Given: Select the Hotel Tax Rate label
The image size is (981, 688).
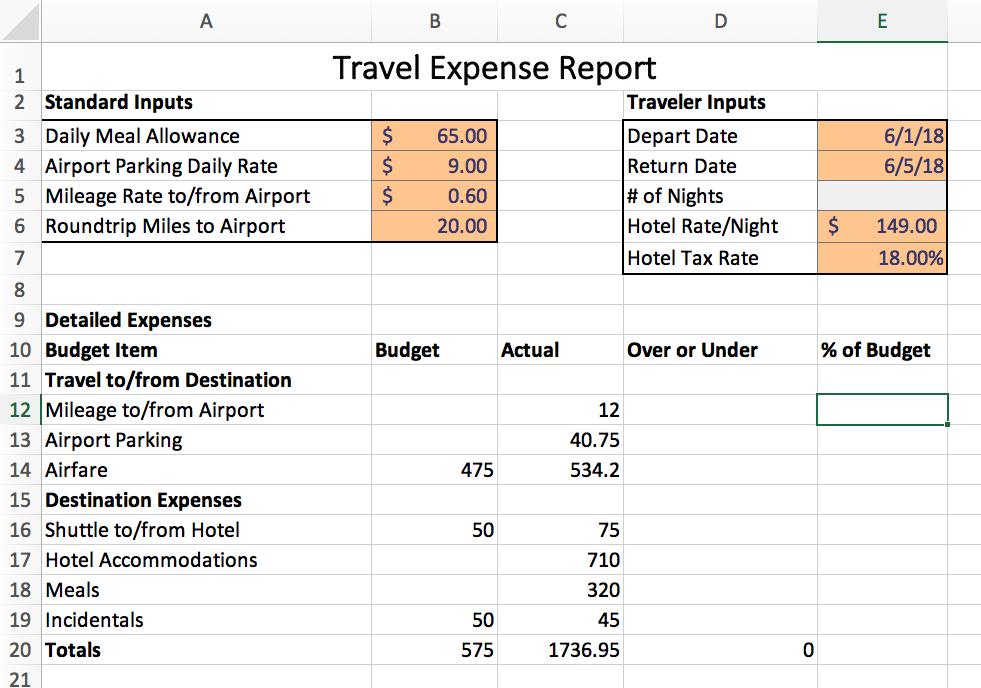Looking at the screenshot, I should click(720, 258).
